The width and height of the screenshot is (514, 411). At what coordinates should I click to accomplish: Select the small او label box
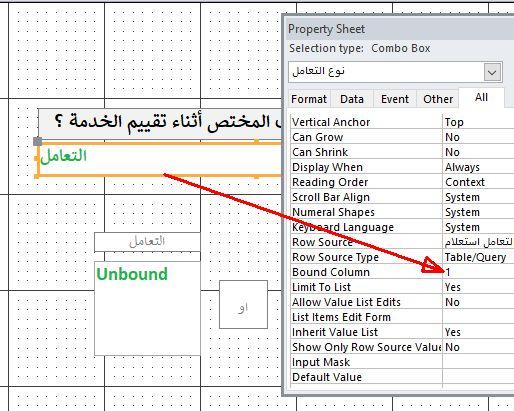243,304
